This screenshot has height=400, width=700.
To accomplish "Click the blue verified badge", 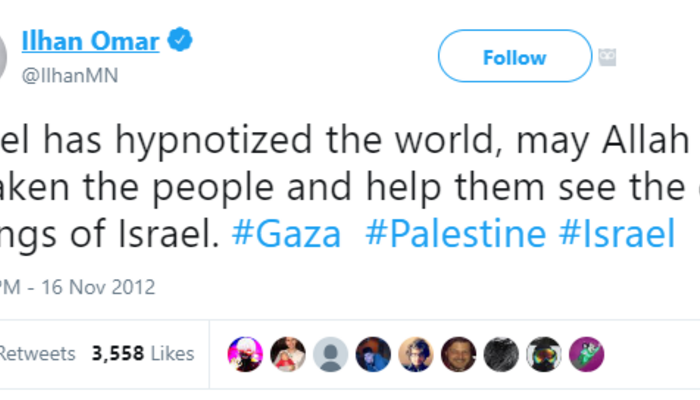I will click(x=180, y=41).
